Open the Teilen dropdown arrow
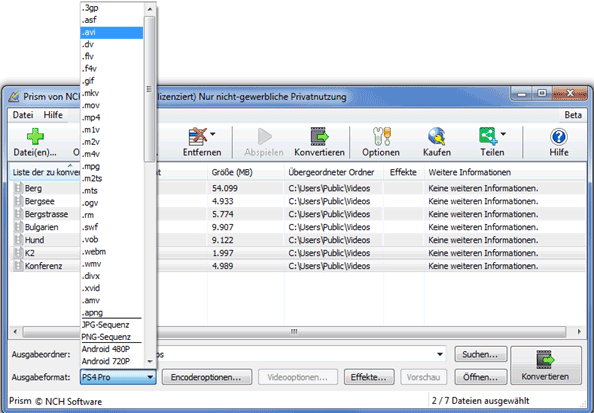The image size is (594, 413). point(503,134)
